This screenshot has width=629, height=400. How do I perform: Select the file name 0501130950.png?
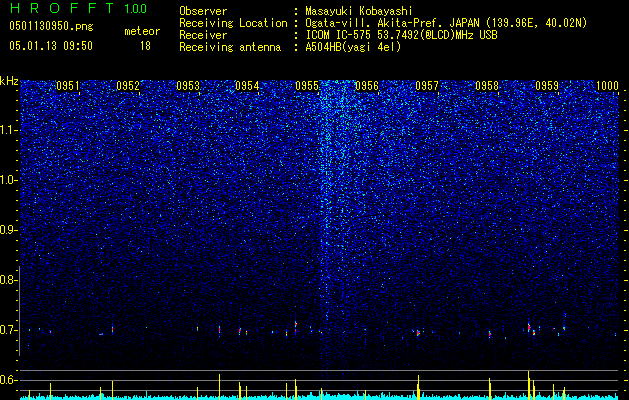tap(51, 26)
